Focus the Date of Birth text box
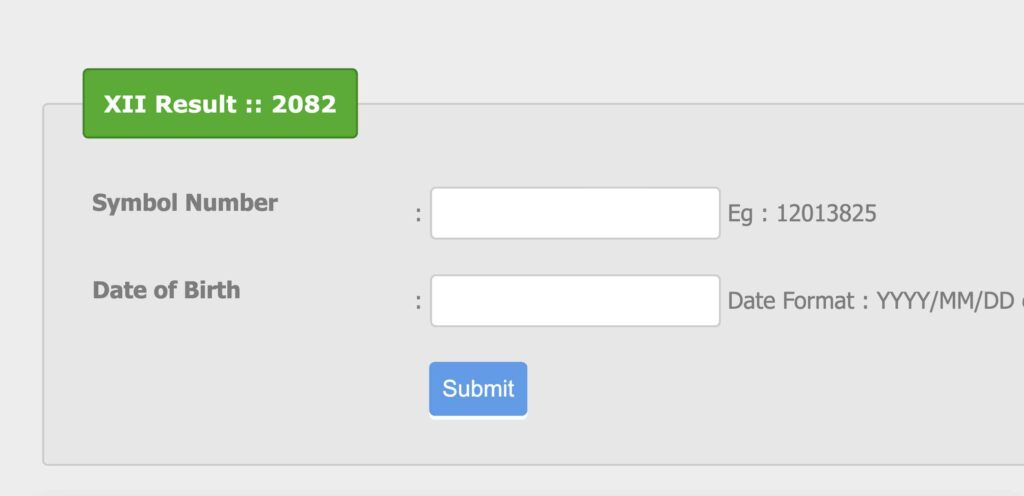This screenshot has width=1024, height=496. [x=575, y=301]
